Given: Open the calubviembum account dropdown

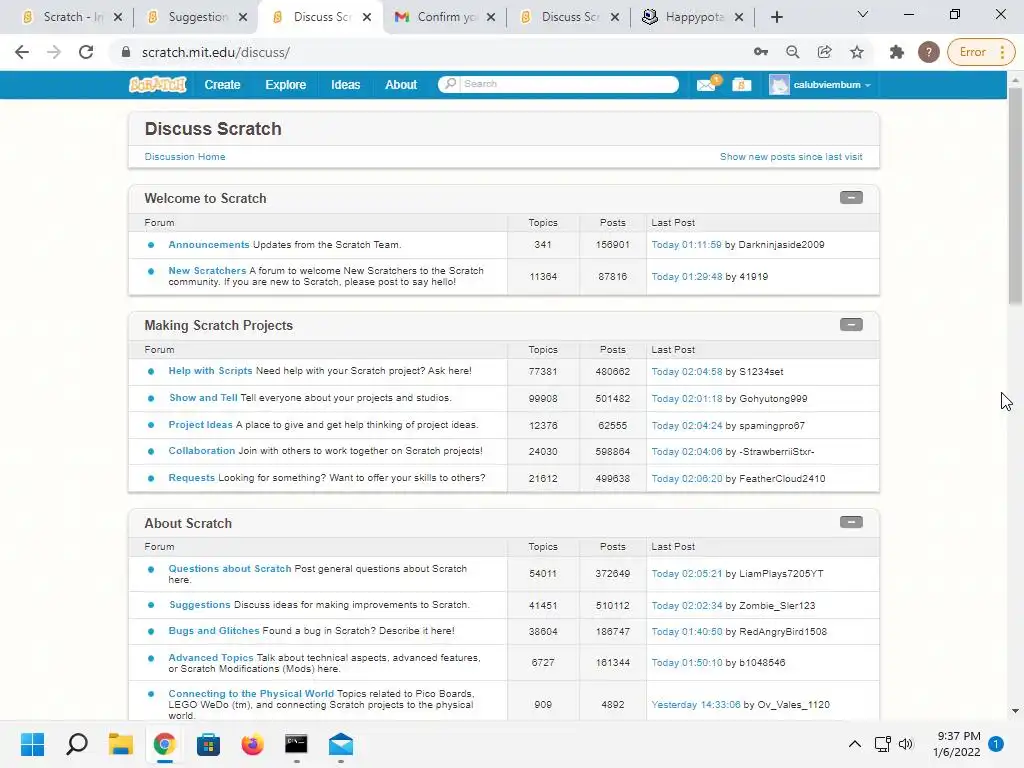Looking at the screenshot, I should click(x=832, y=85).
